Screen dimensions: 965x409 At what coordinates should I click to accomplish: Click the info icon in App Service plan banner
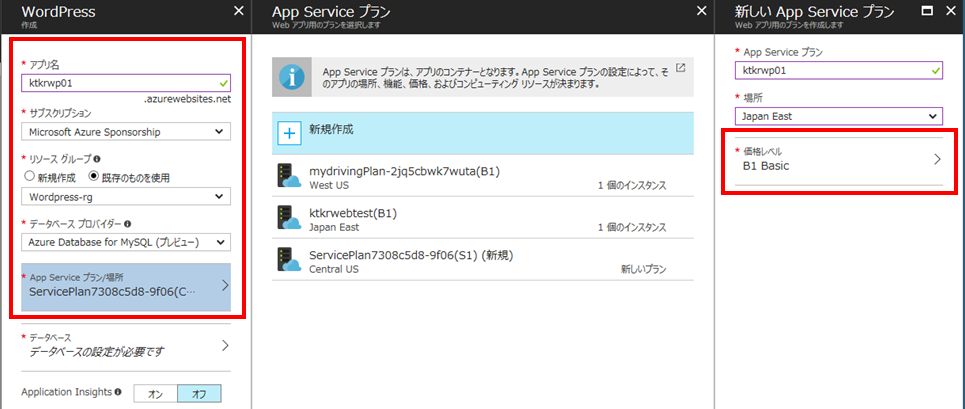tap(292, 77)
